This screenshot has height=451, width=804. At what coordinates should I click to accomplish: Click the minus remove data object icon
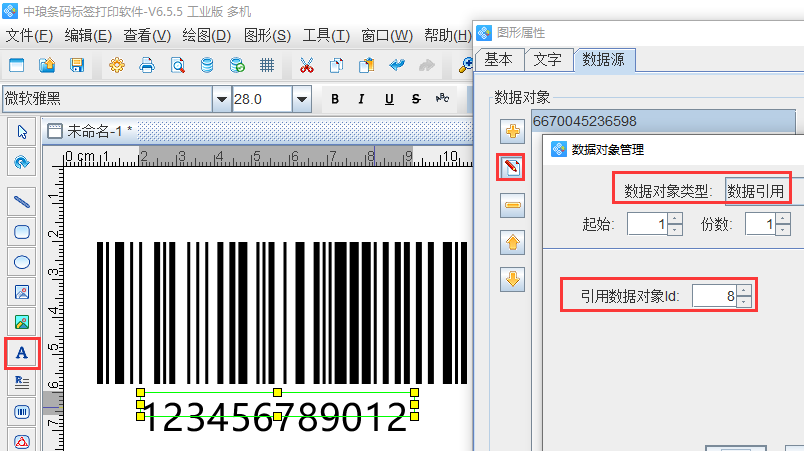(x=513, y=205)
